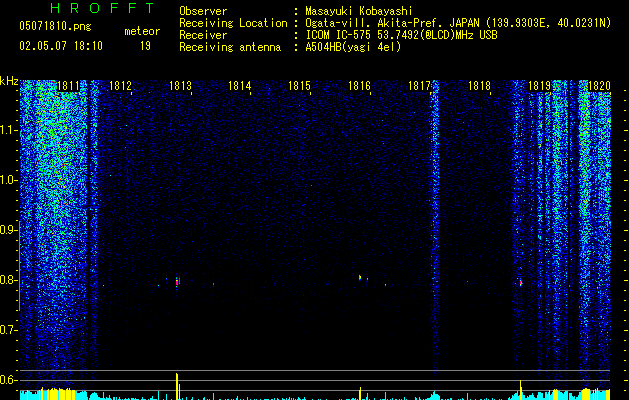Click the meteor label
Image resolution: width=629 pixels, height=400 pixels.
142,31
